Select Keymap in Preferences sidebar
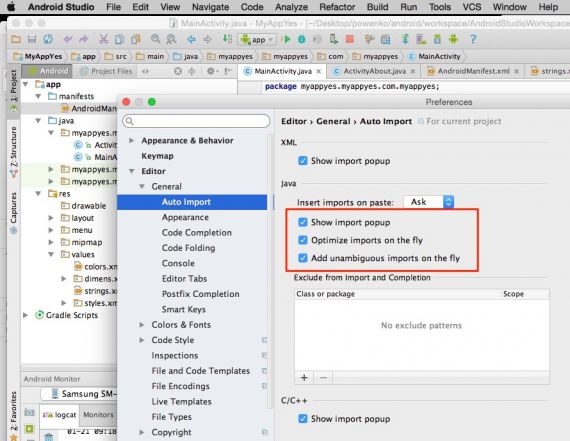This screenshot has height=441, width=570. tap(157, 156)
